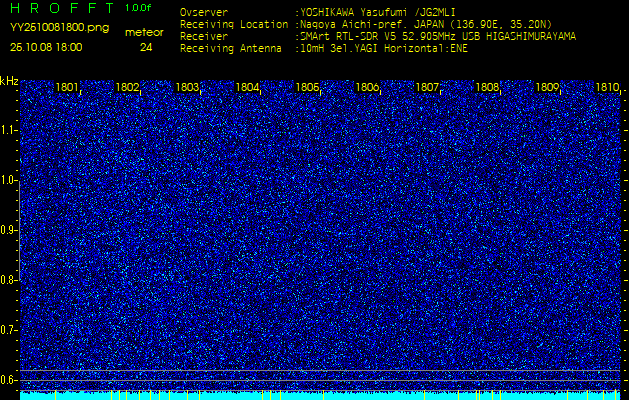The height and width of the screenshot is (400, 629).
Task: Click the 1.0 kHz axis label
Action: [x=8, y=180]
